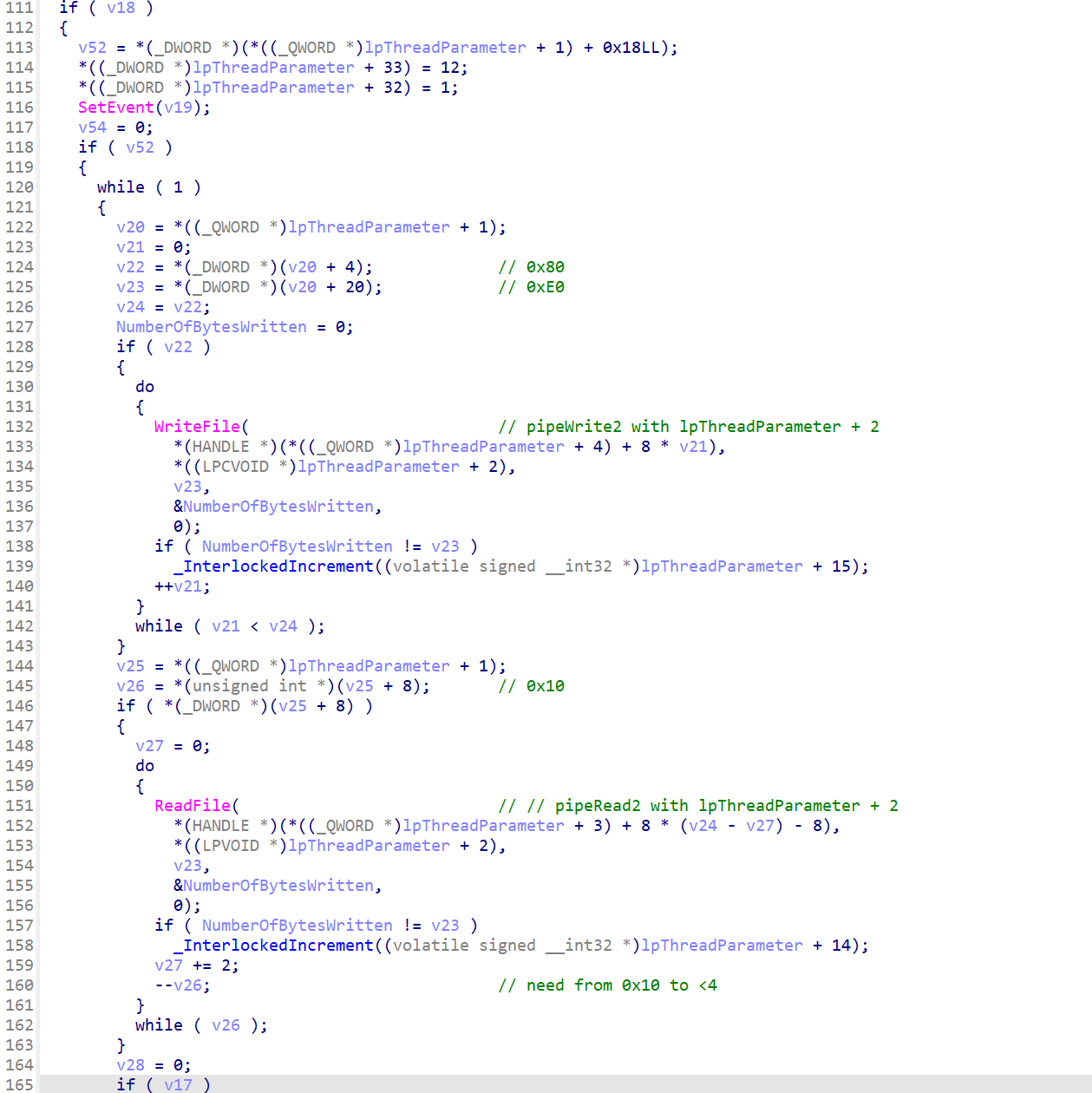Click the 0x80 comment on line 124
This screenshot has height=1093, width=1092.
coord(531,267)
